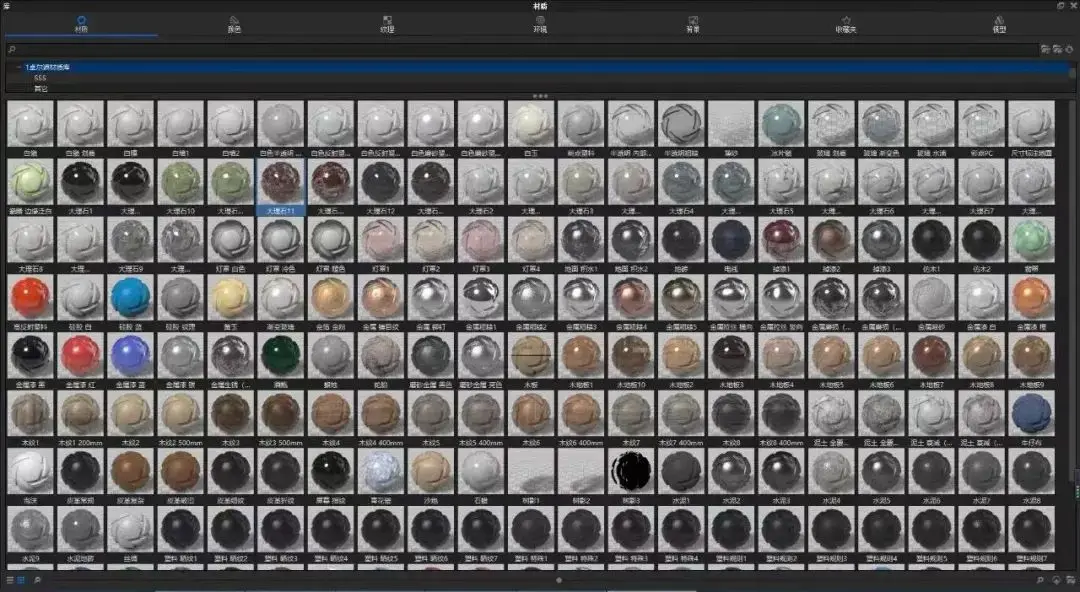Image resolution: width=1080 pixels, height=592 pixels.
Task: Select the selected 大理石11 red marble thumbnail
Action: [280, 185]
